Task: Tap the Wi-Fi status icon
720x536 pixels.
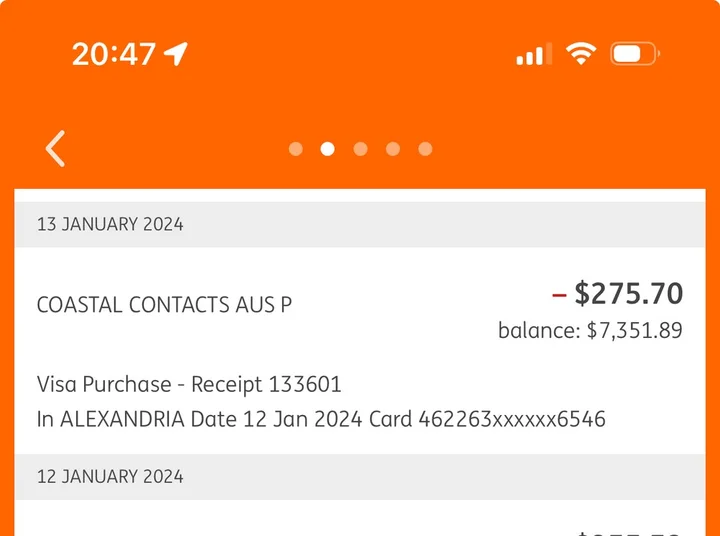Action: [x=581, y=54]
